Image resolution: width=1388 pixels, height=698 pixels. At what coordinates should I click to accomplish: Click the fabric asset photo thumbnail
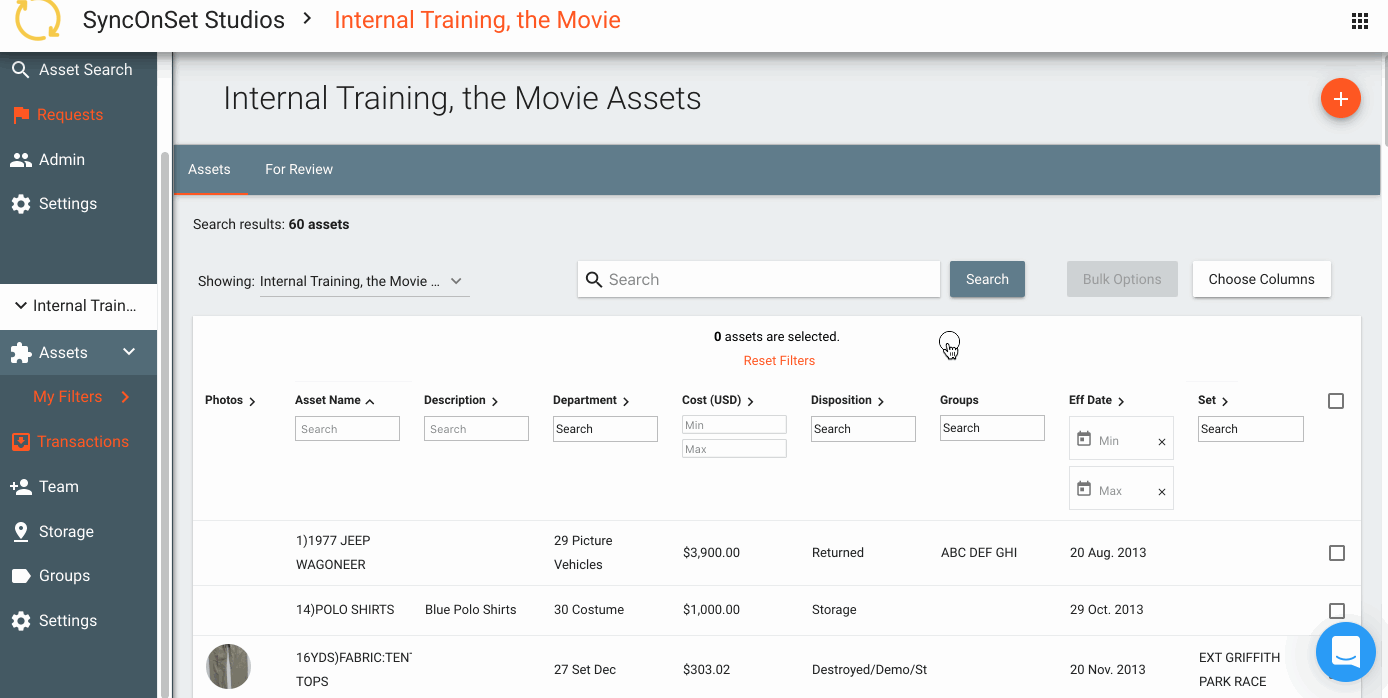point(228,666)
